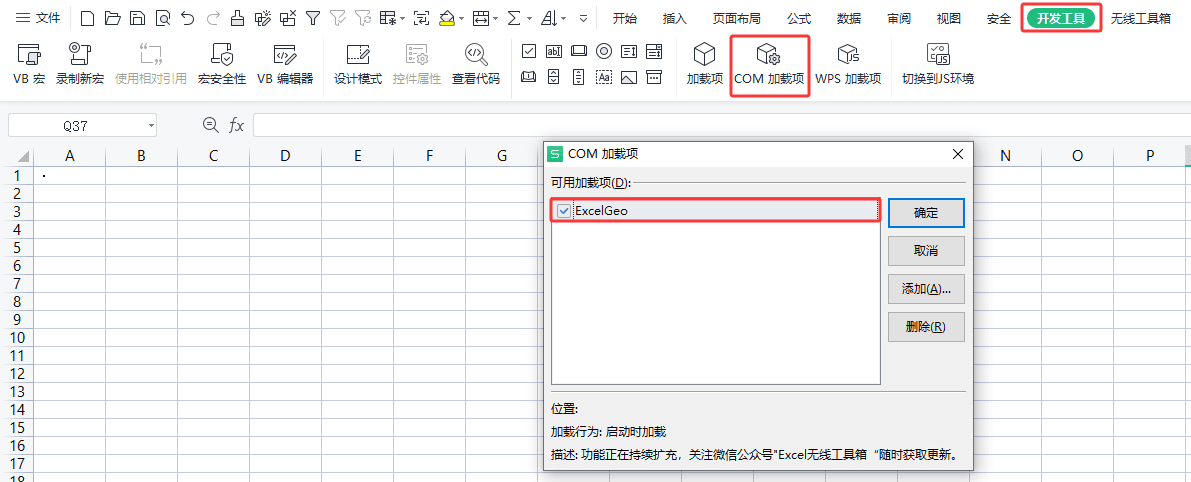The image size is (1191, 482).
Task: Open the VB 宏 macros tool
Action: pyautogui.click(x=29, y=65)
